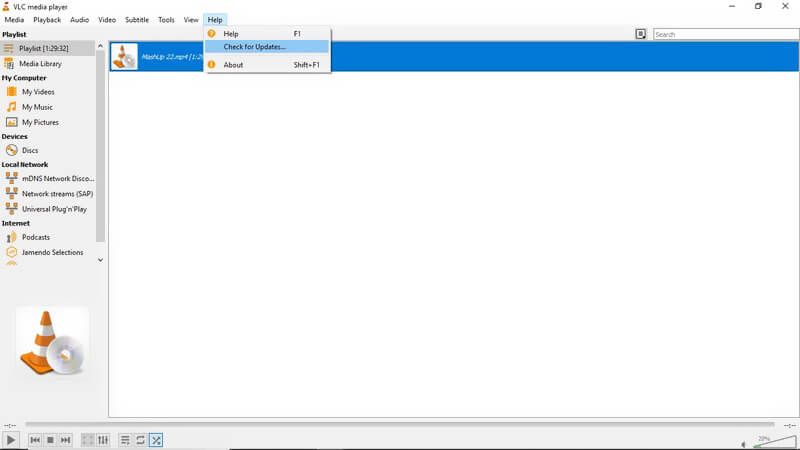Toggle loop repeat mode
This screenshot has height=450, width=800.
click(x=141, y=440)
